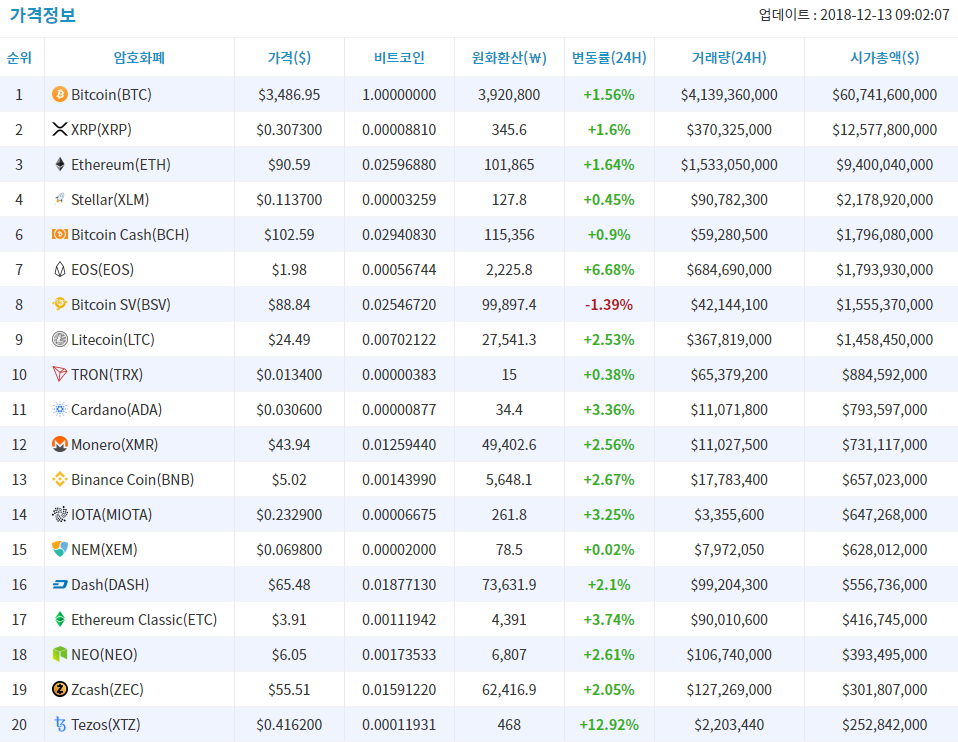Click the Dash logo icon
Image resolution: width=958 pixels, height=742 pixels.
(x=59, y=584)
